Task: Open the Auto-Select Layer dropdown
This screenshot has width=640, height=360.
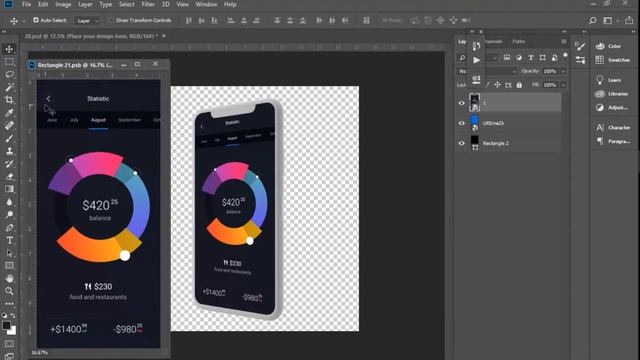Action: [x=88, y=20]
